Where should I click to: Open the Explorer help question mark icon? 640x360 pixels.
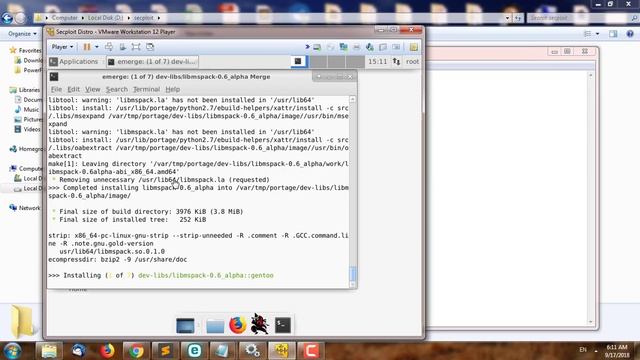[630, 34]
